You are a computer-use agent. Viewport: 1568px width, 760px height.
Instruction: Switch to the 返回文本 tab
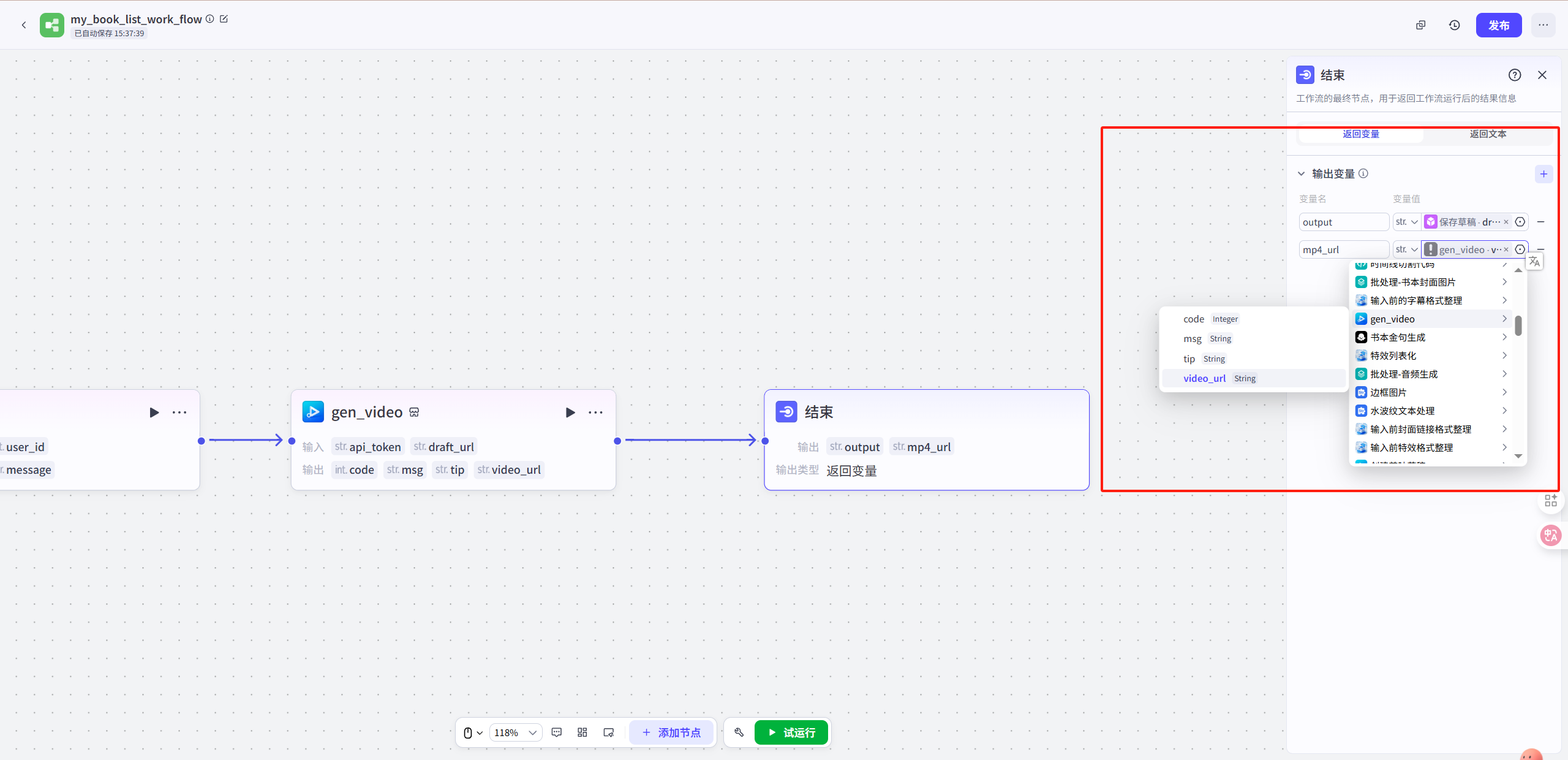coord(1488,134)
